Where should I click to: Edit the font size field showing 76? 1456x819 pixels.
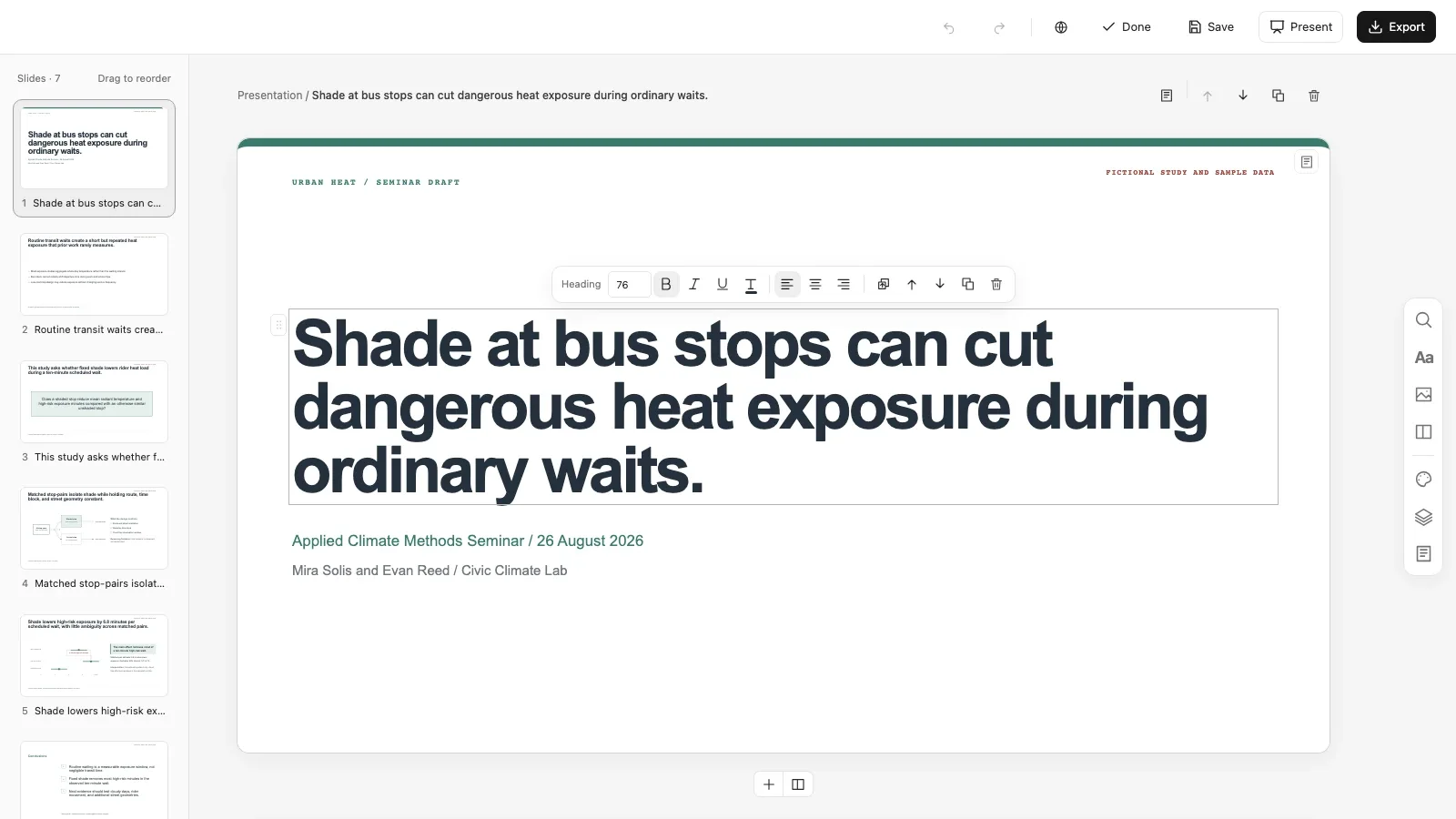(x=629, y=284)
